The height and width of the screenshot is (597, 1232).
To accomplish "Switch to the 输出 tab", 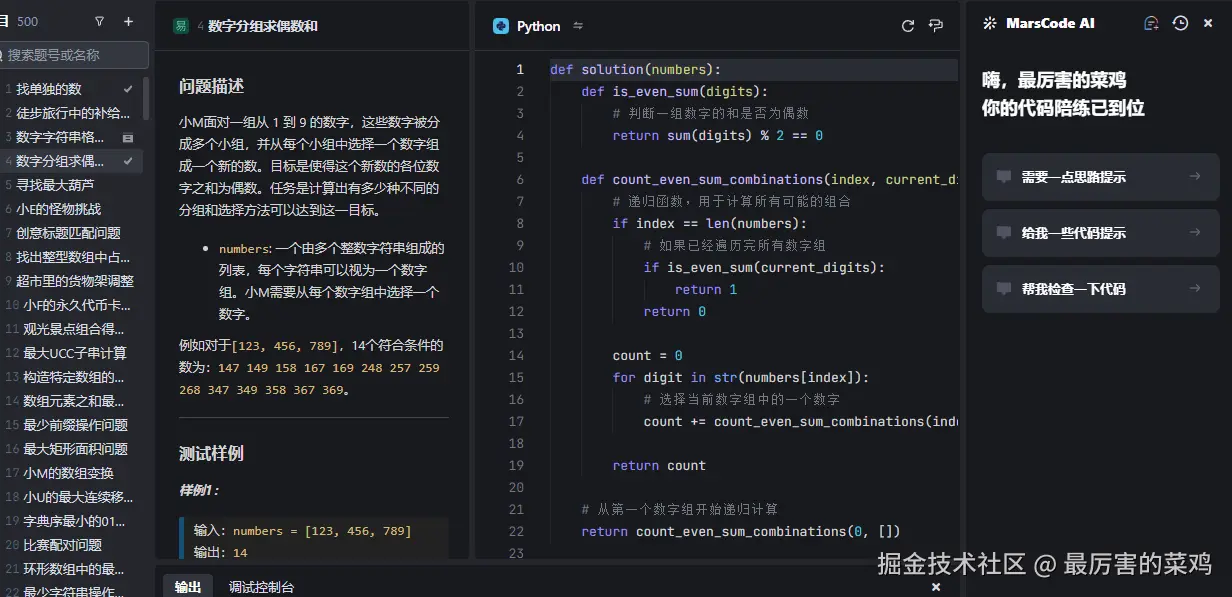I will click(x=188, y=587).
